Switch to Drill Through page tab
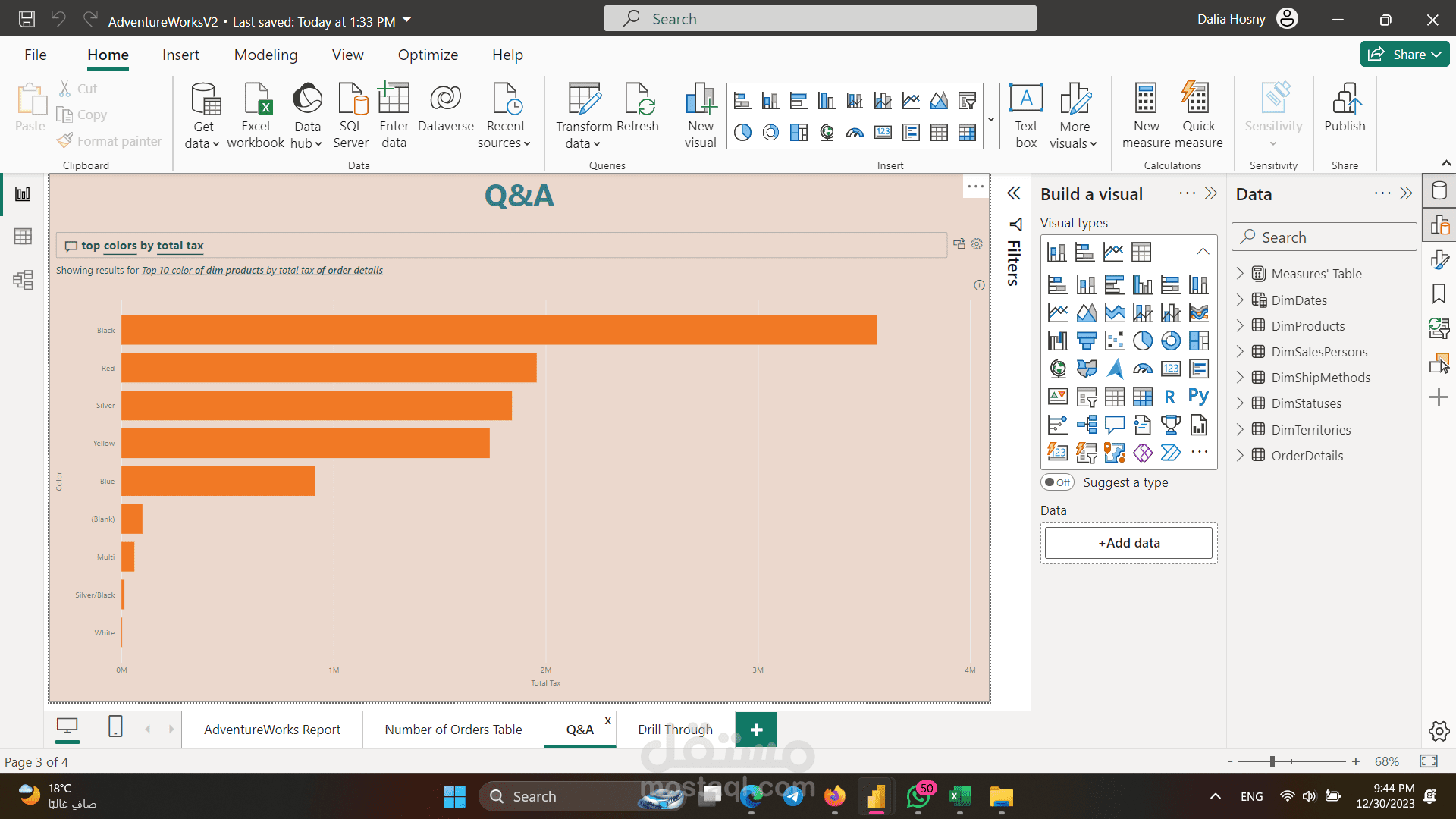Viewport: 1456px width, 819px height. (675, 730)
